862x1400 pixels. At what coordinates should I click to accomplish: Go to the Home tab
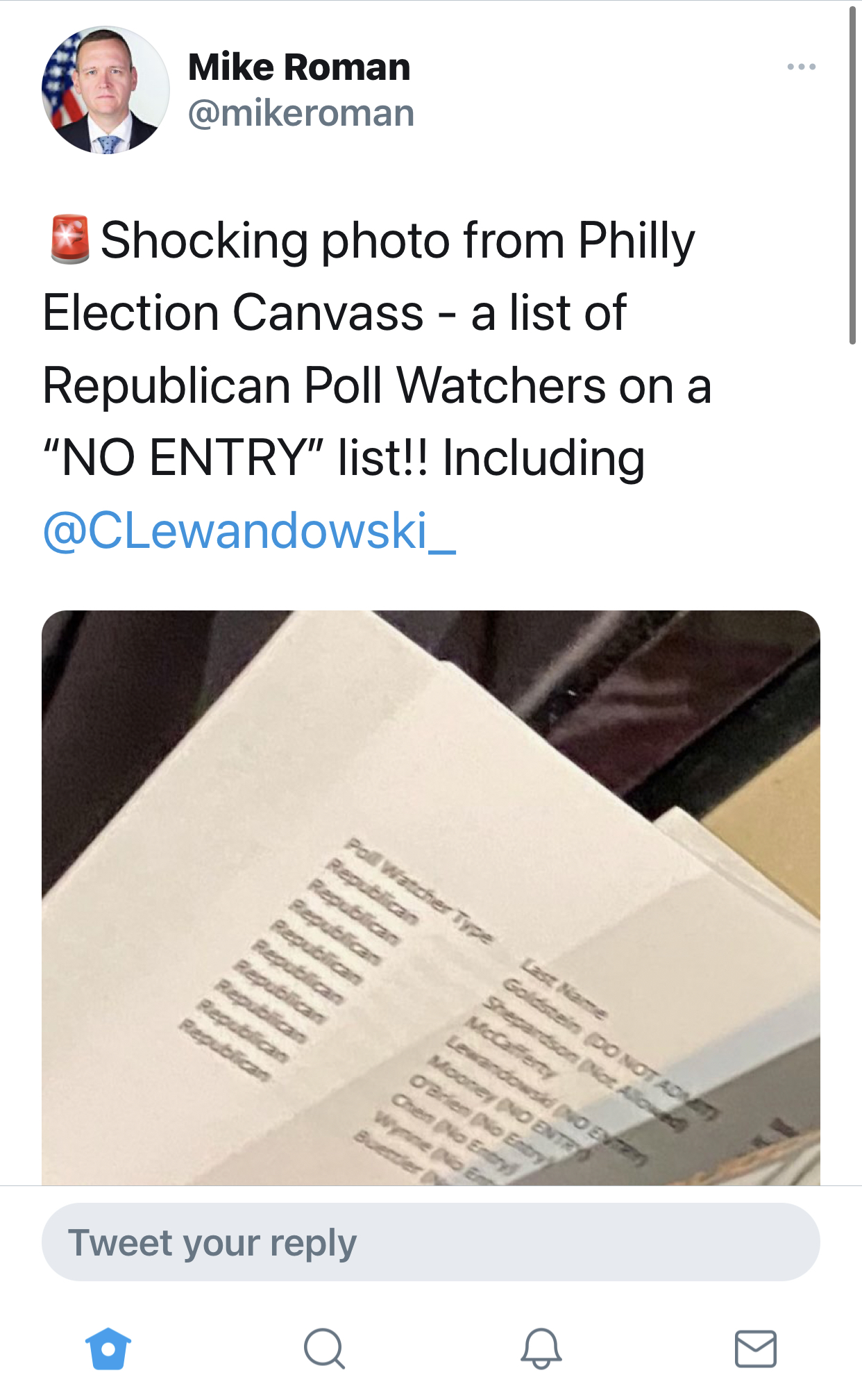coord(108,1349)
